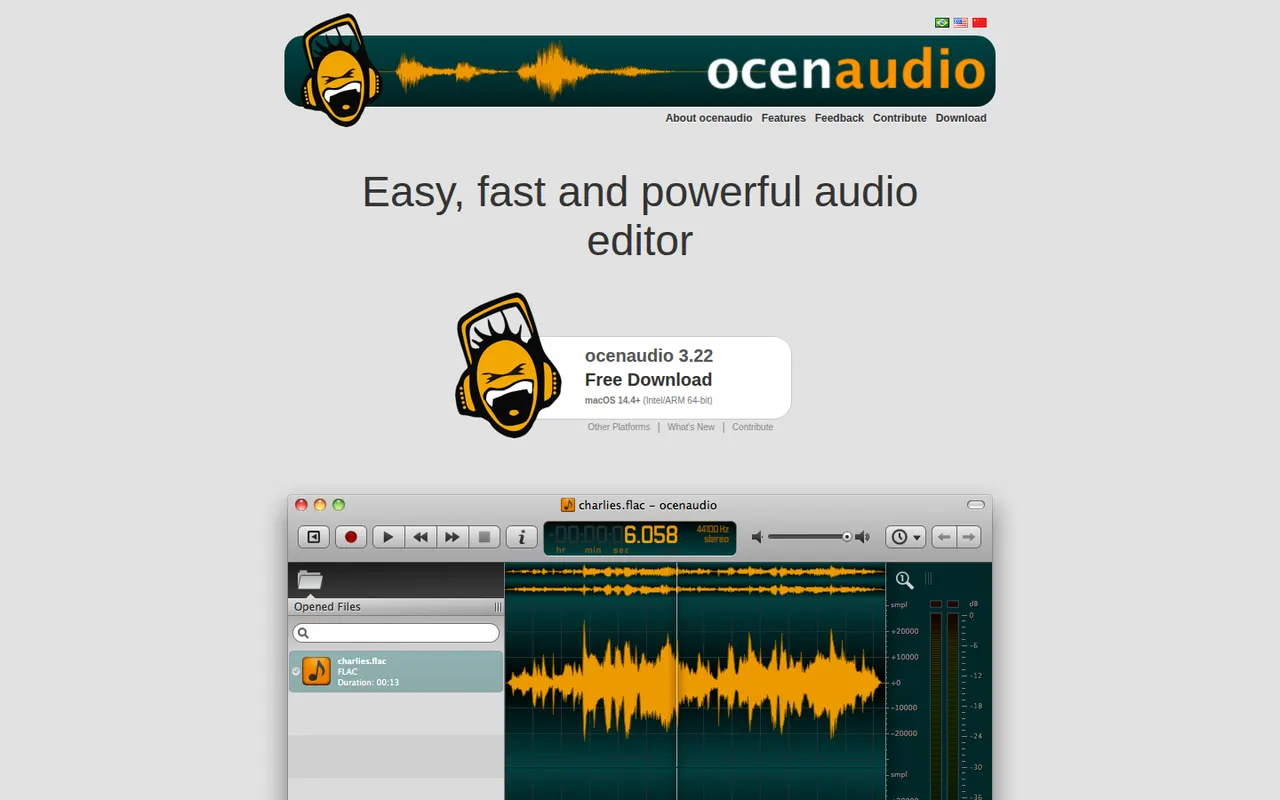This screenshot has width=1280, height=800.
Task: Click the search field under Opened Files
Action: (x=396, y=633)
